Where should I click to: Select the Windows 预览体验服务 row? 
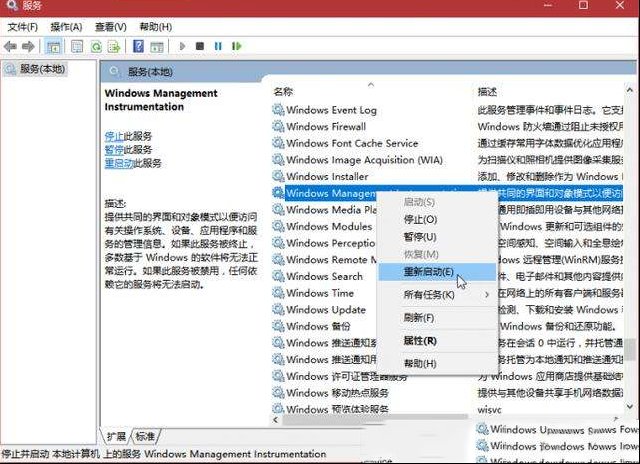pyautogui.click(x=447, y=408)
